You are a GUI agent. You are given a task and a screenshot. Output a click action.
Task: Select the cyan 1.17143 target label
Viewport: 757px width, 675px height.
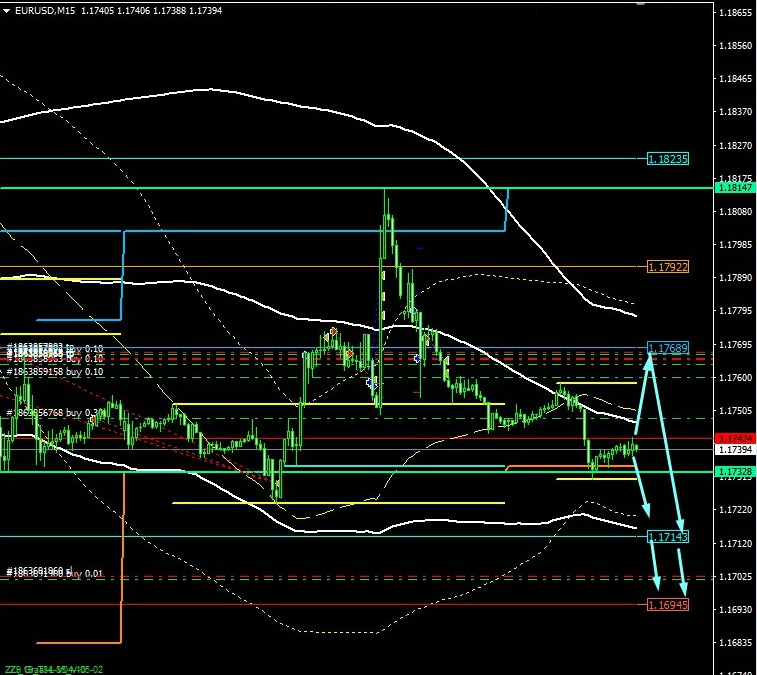coord(667,537)
